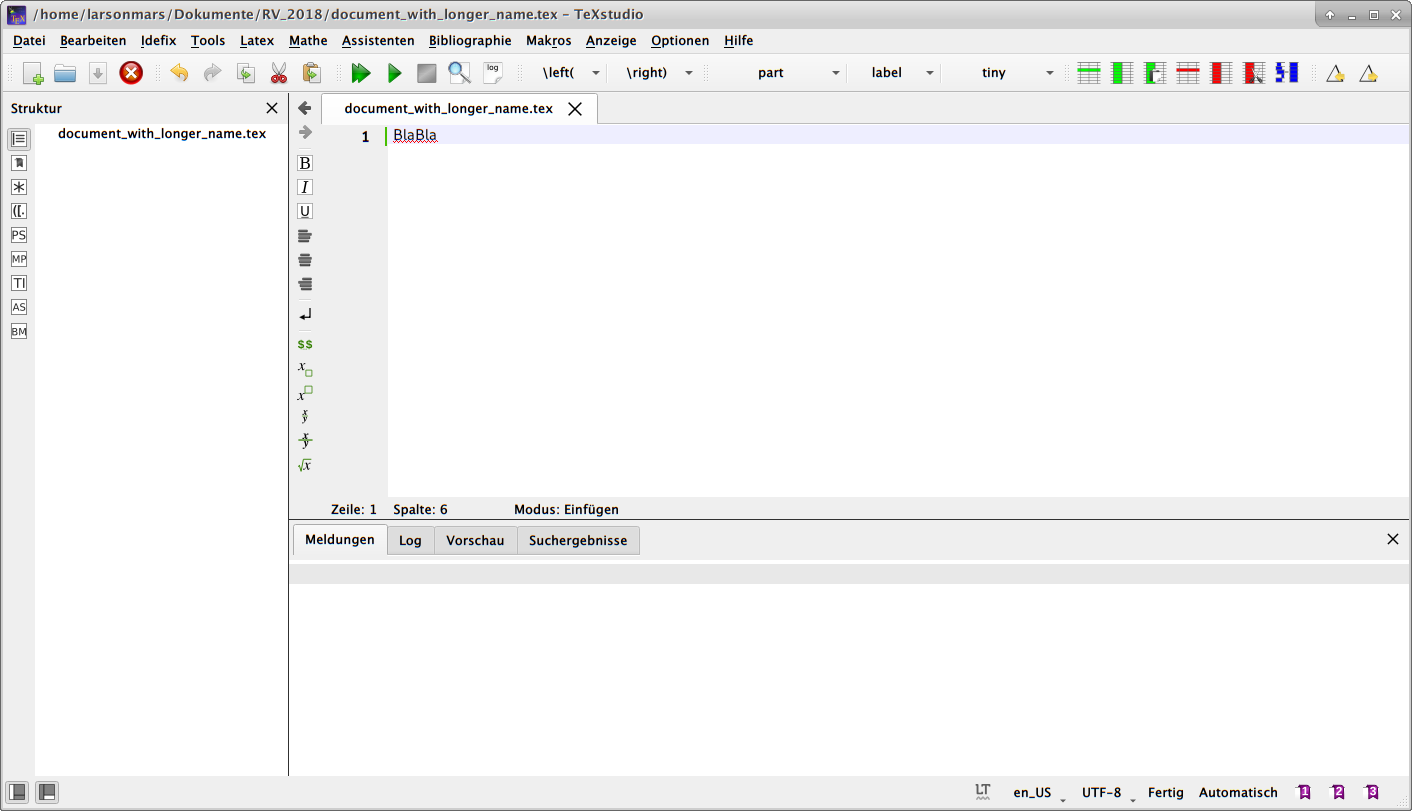Apply bold formatting with the B icon
This screenshot has width=1412, height=811.
click(x=304, y=162)
